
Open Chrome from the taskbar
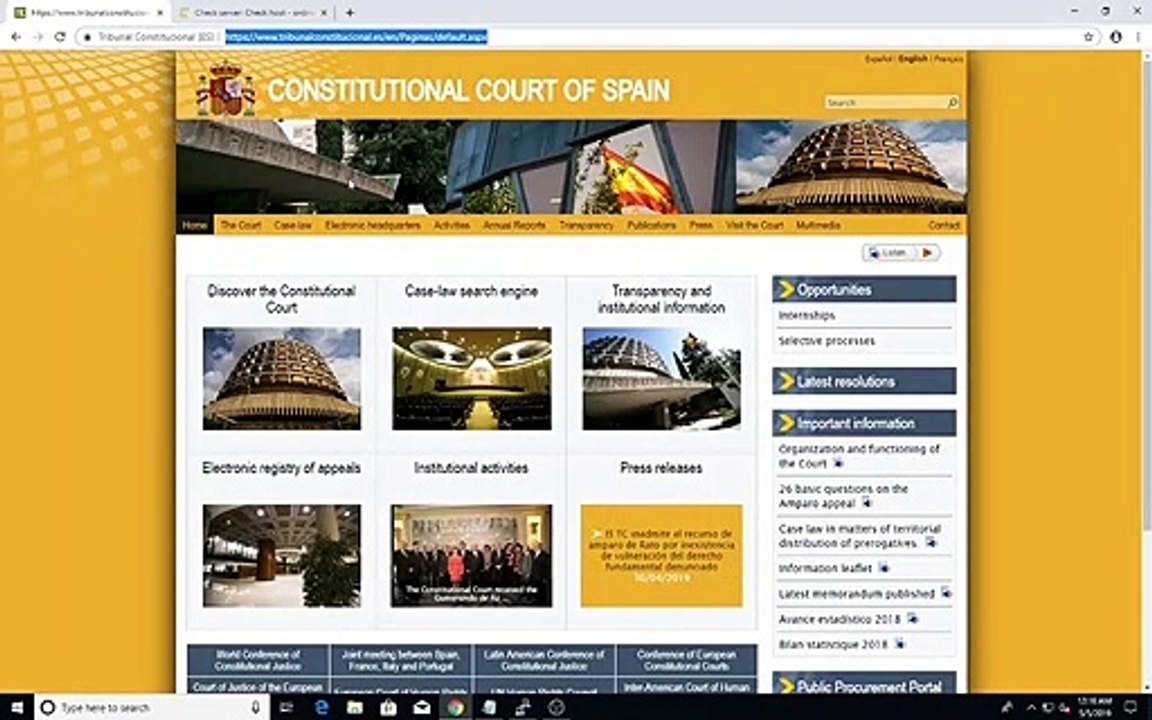(456, 708)
